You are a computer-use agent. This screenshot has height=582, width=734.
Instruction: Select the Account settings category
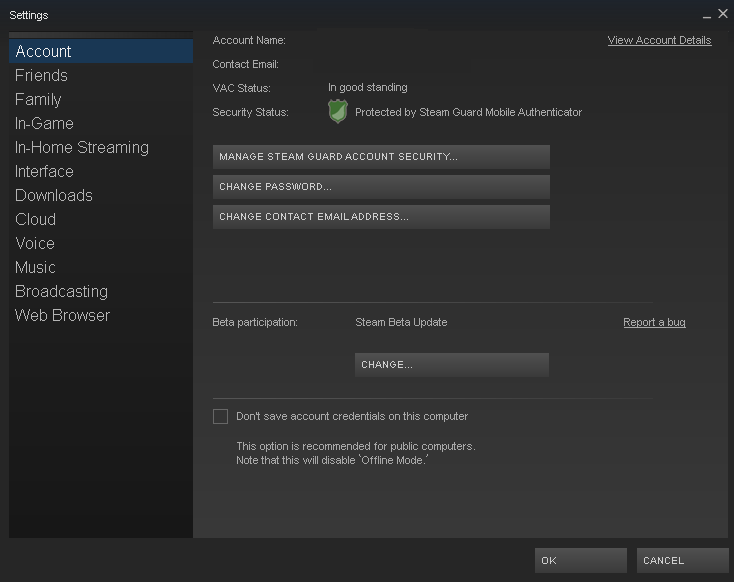[x=101, y=51]
